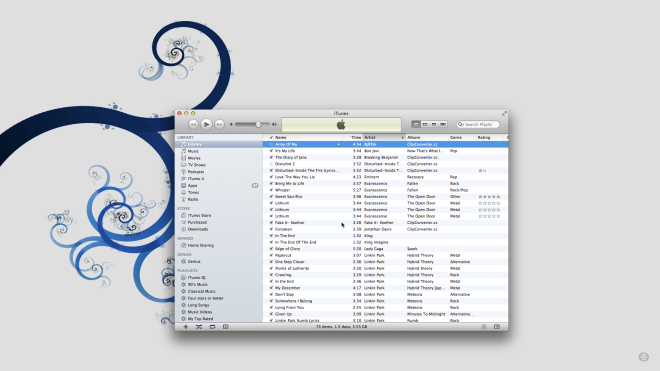Uncheck the Papercut song checkbox

(271, 255)
